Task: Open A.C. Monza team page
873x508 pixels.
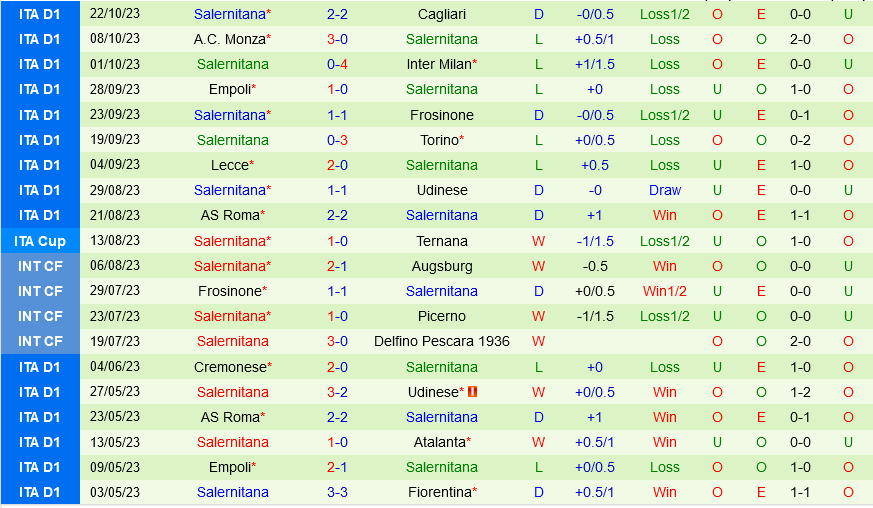Action: coord(230,39)
